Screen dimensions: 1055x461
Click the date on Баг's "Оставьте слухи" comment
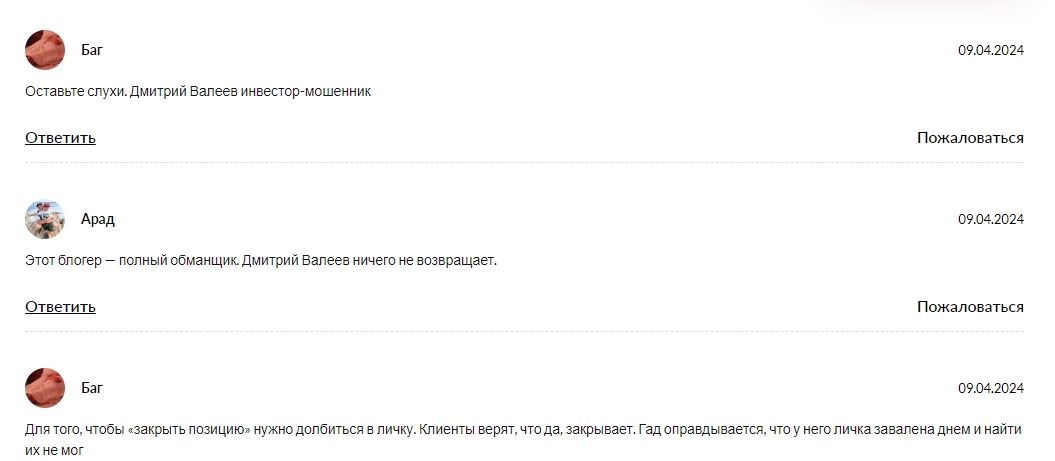pos(990,50)
